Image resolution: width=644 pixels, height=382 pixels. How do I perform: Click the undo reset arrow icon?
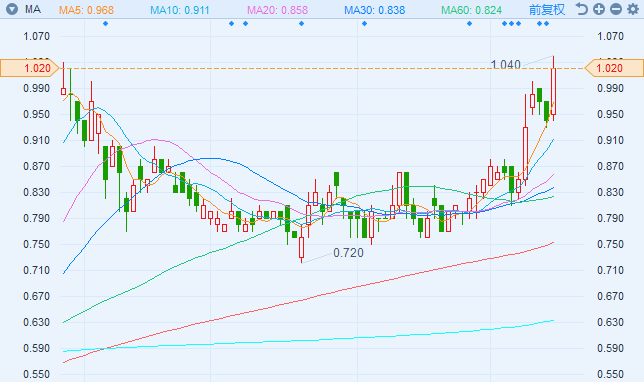pyautogui.click(x=581, y=9)
